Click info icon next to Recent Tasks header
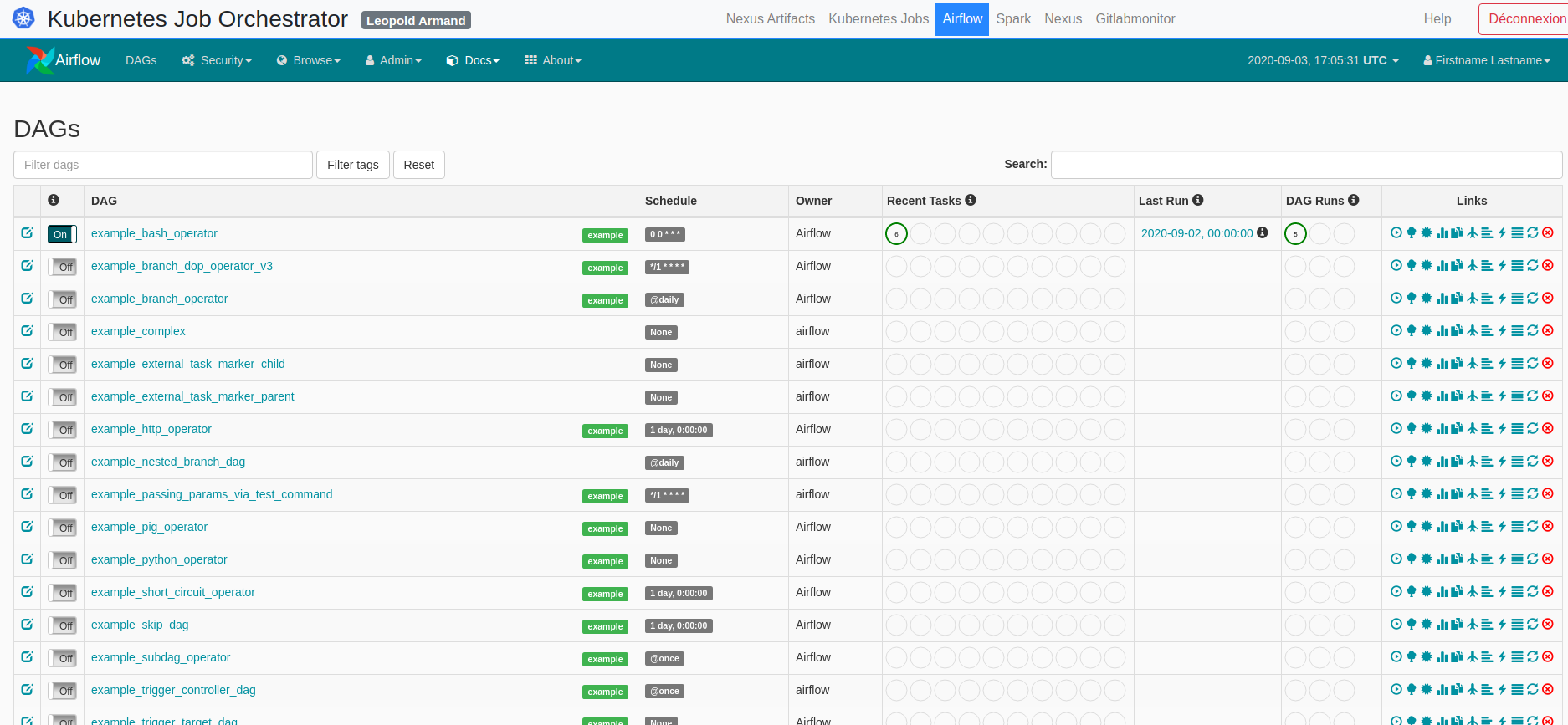The image size is (1568, 725). pyautogui.click(x=971, y=200)
